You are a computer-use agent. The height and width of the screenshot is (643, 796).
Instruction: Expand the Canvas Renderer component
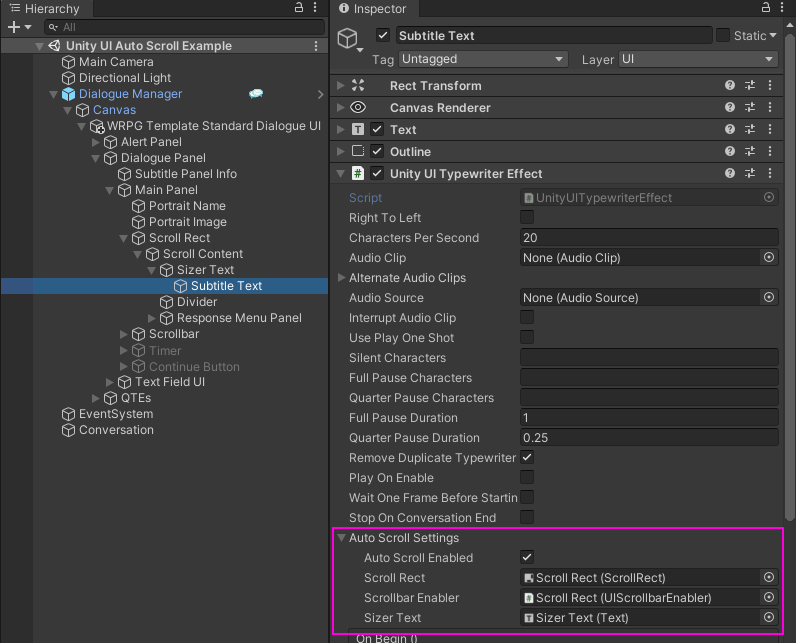point(341,107)
